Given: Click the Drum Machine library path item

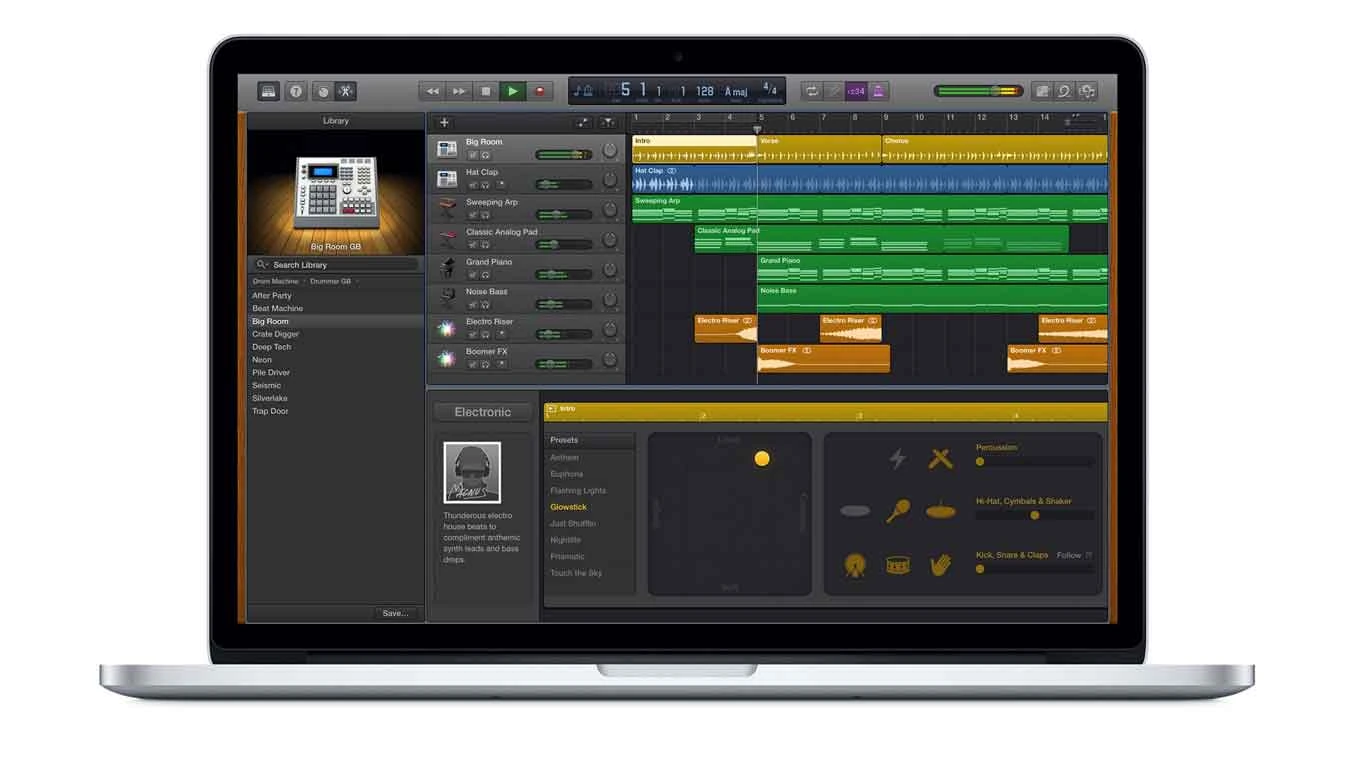Looking at the screenshot, I should click(x=275, y=282).
